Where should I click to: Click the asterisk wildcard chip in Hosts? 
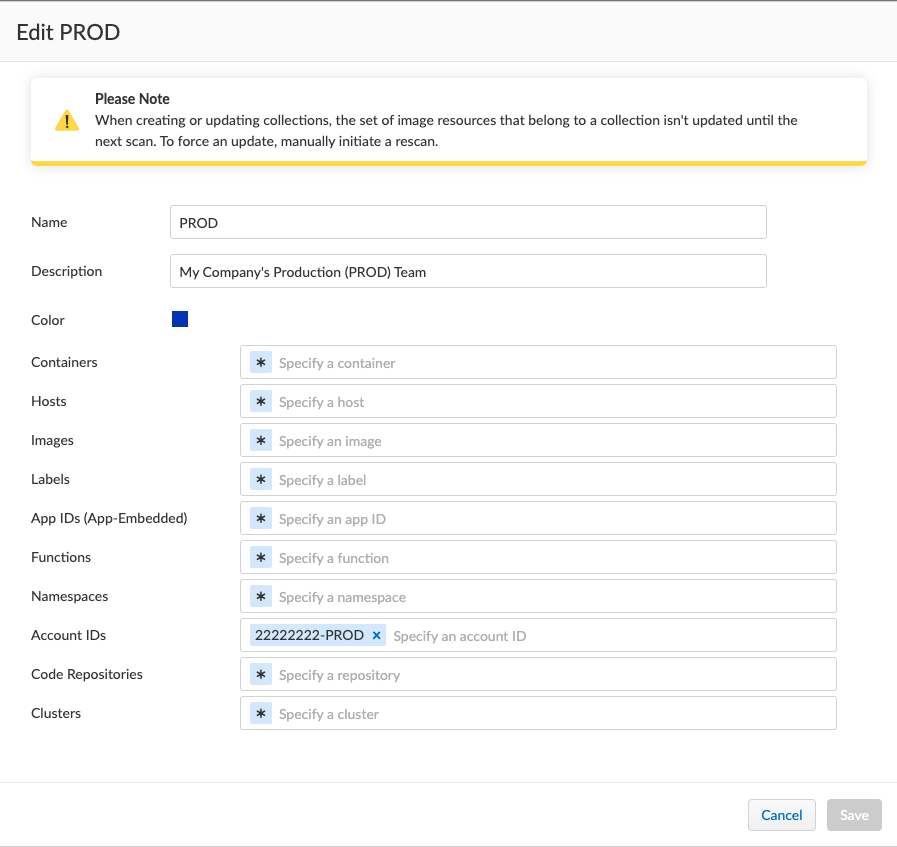261,402
